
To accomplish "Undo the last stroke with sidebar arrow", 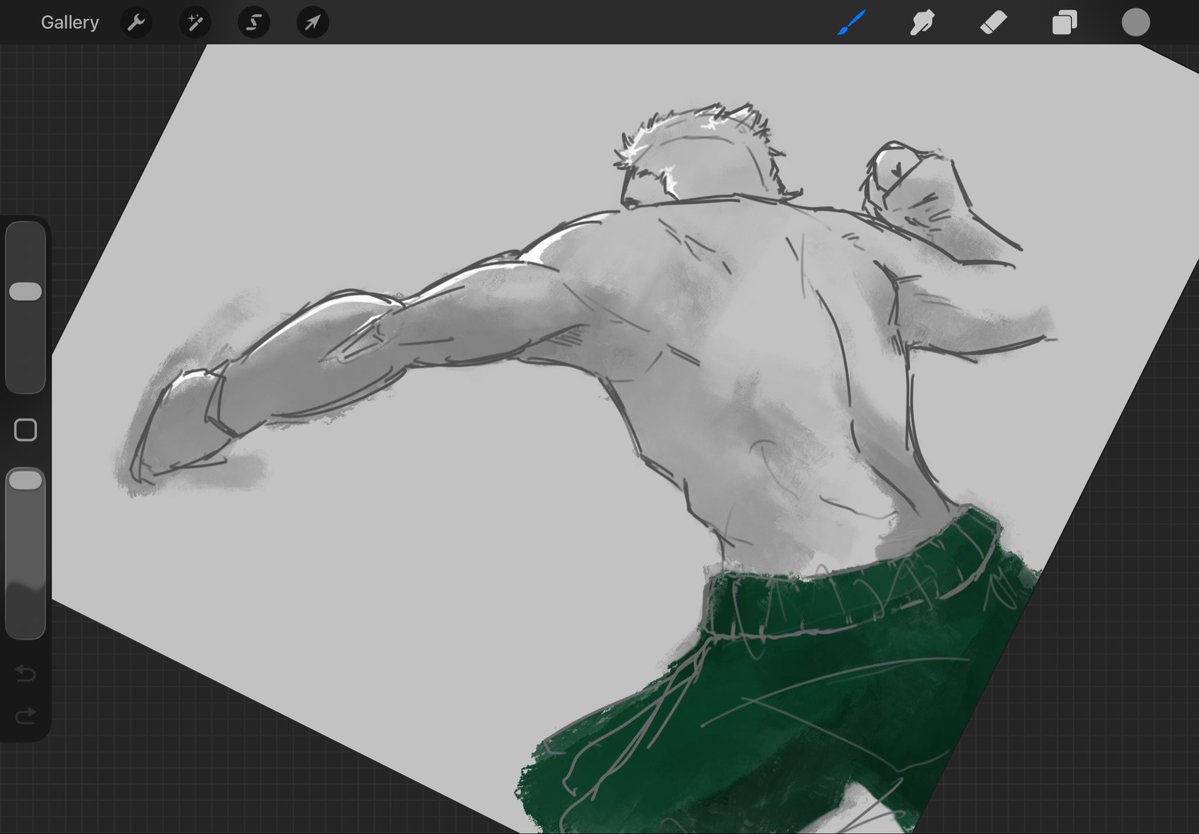I will coord(25,673).
